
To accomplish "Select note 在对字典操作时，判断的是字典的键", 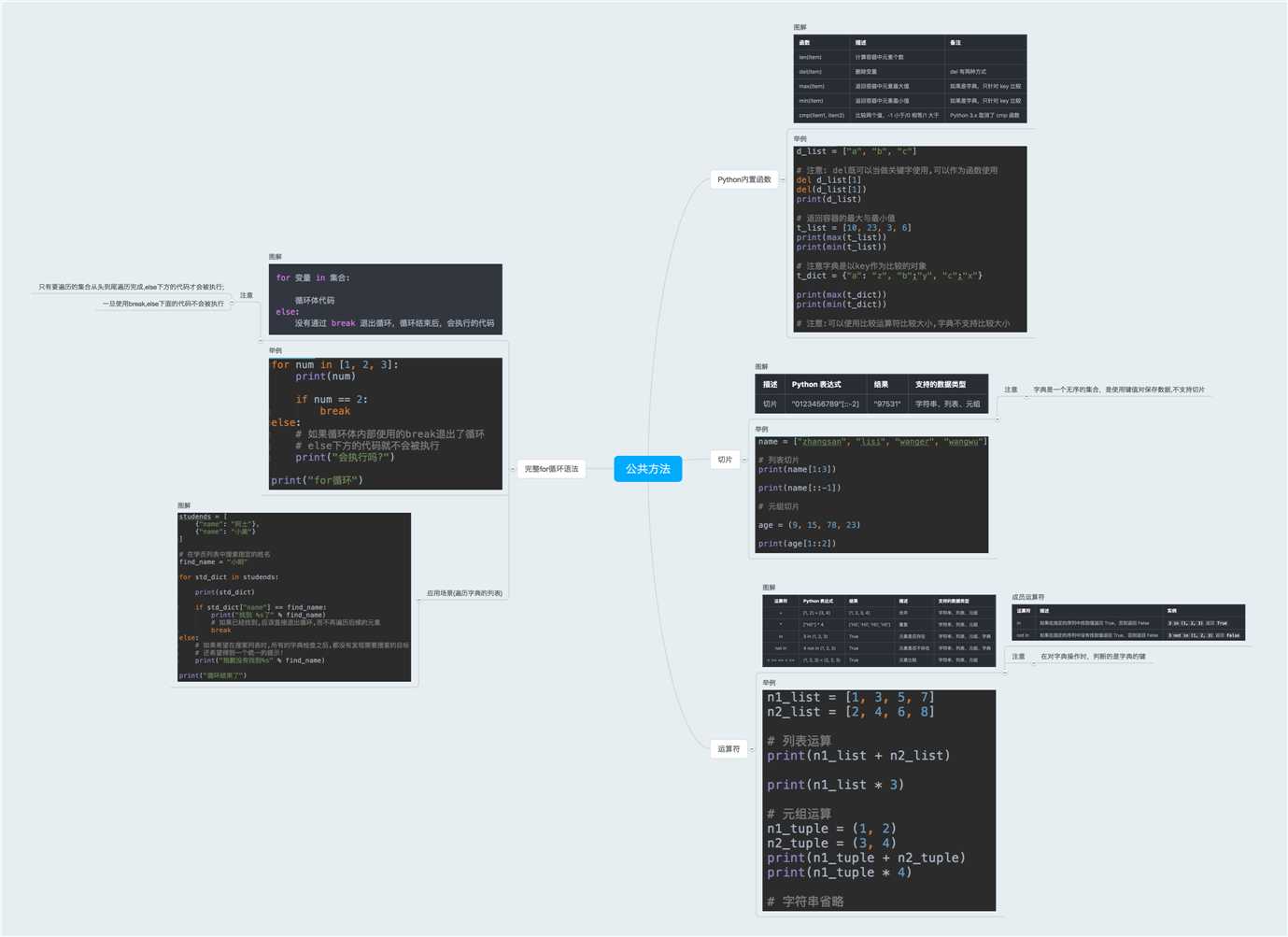I will tap(1093, 657).
